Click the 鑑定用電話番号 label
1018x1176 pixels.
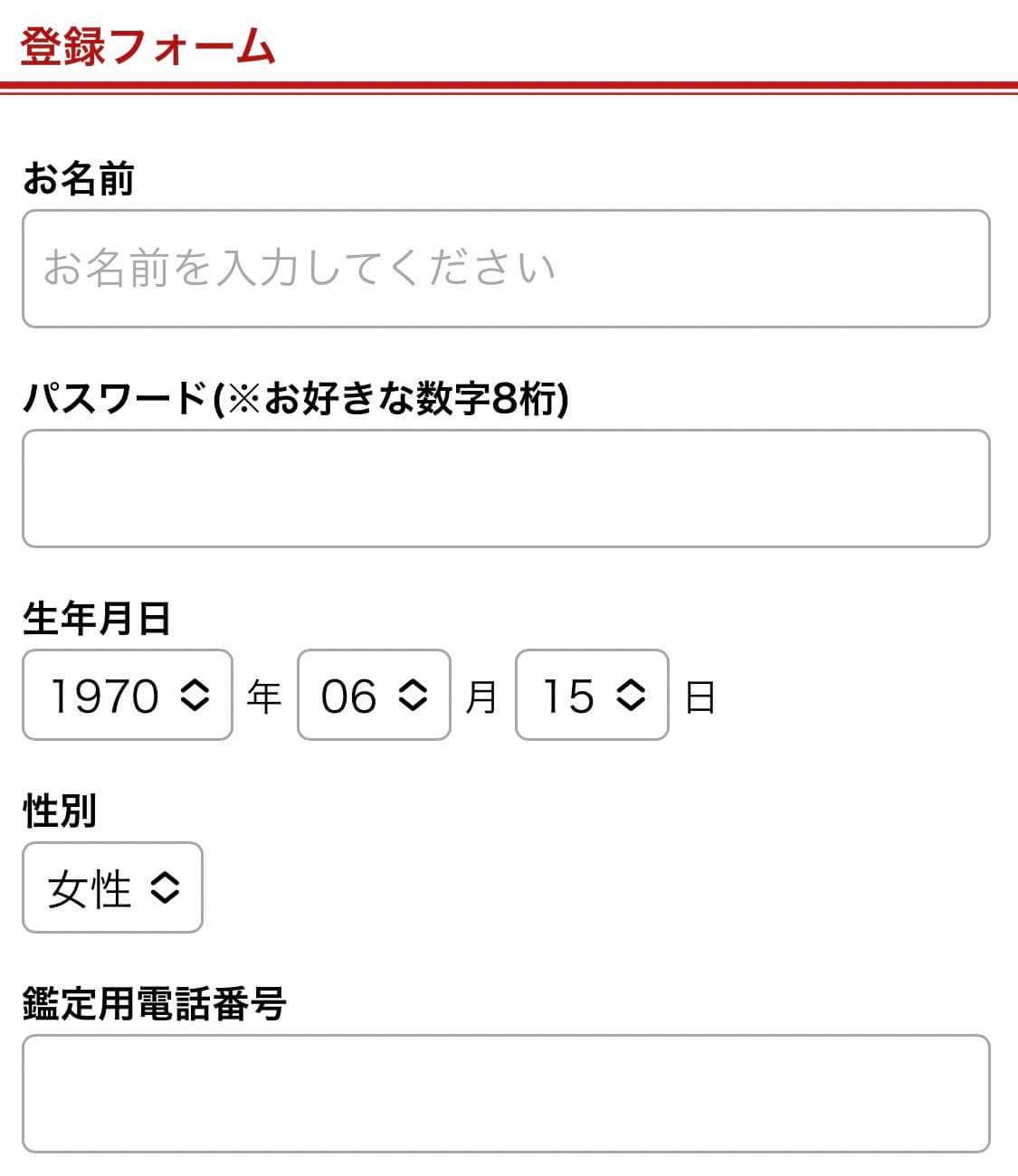(x=154, y=1003)
